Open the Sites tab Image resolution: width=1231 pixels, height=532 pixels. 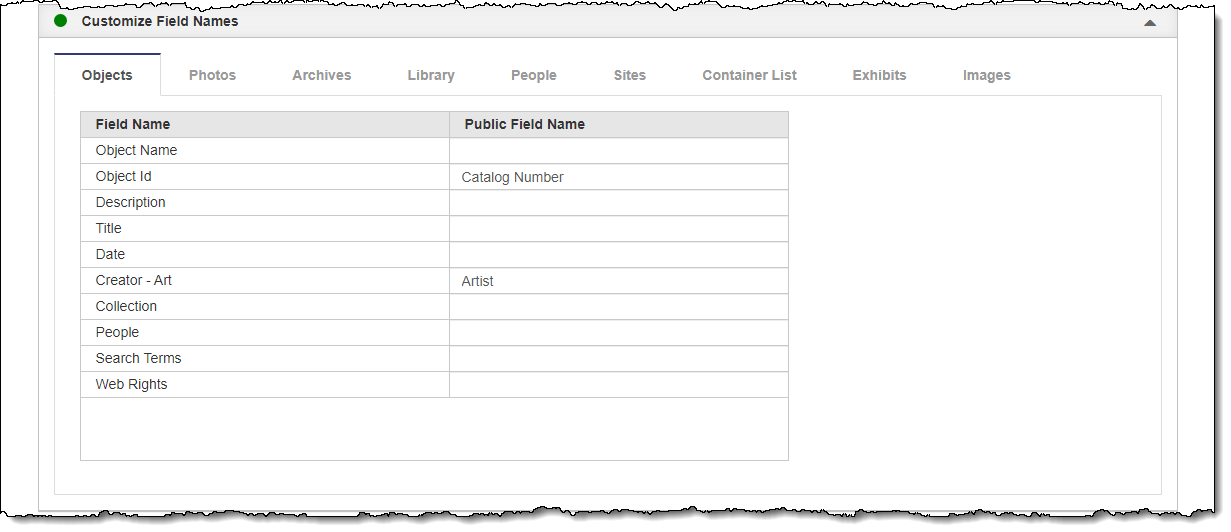tap(630, 75)
